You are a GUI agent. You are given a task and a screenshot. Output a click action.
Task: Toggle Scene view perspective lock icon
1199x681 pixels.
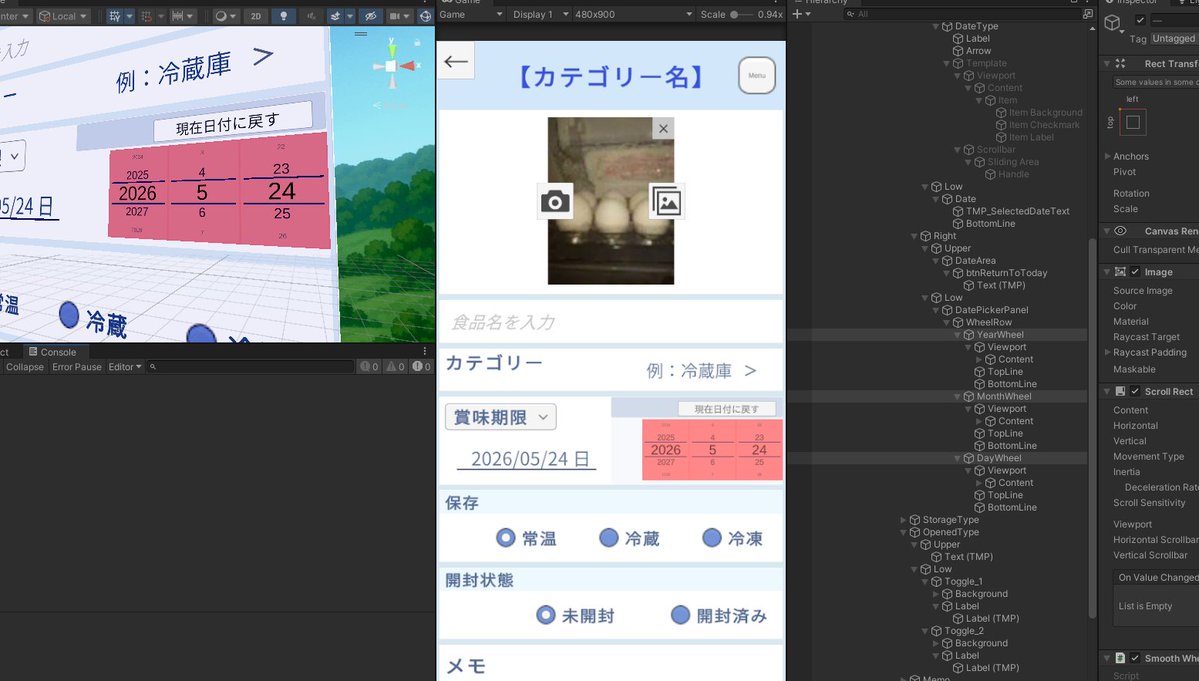[x=418, y=42]
